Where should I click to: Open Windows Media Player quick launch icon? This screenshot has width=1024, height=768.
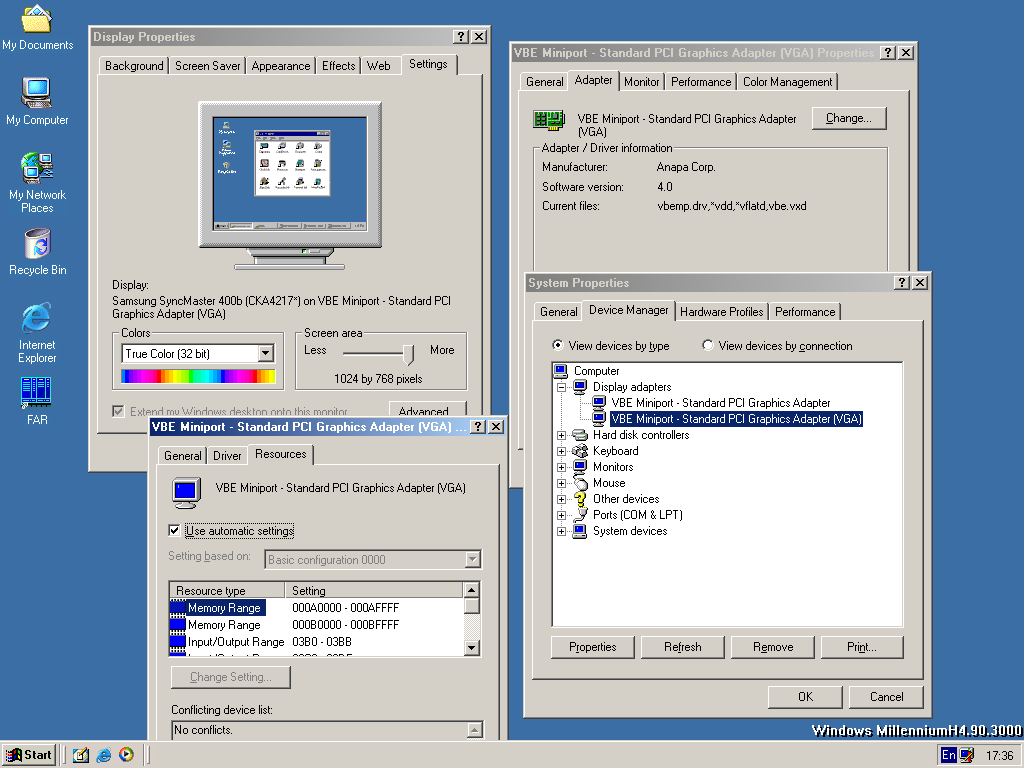point(126,755)
